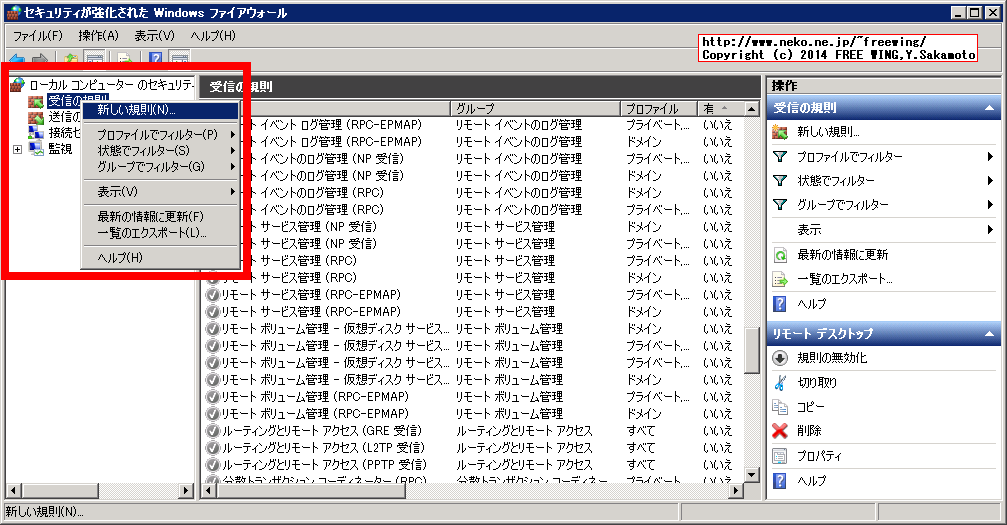This screenshot has height=525, width=1007.
Task: Click help icon under 受信の規則 actions section
Action: (780, 304)
